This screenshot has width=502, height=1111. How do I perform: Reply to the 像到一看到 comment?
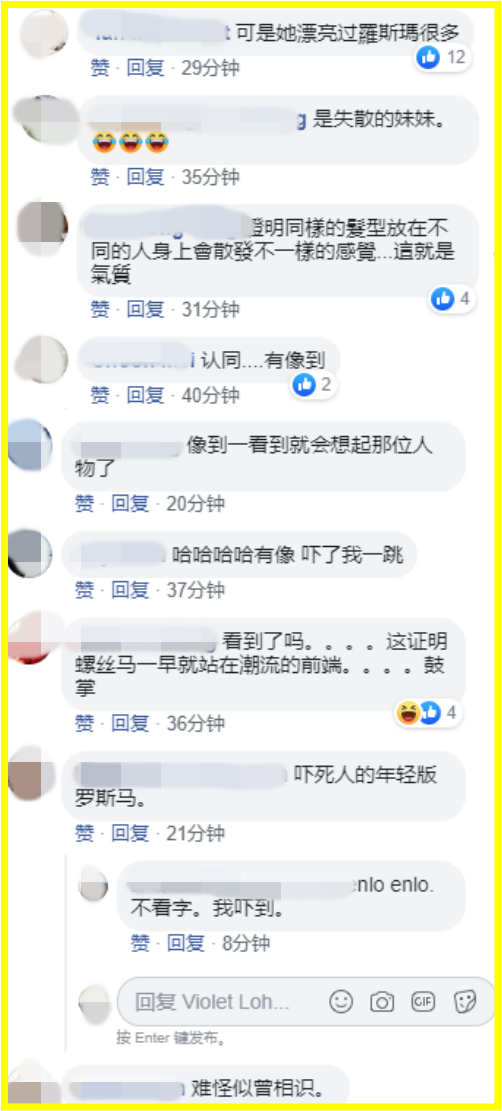pos(130,503)
